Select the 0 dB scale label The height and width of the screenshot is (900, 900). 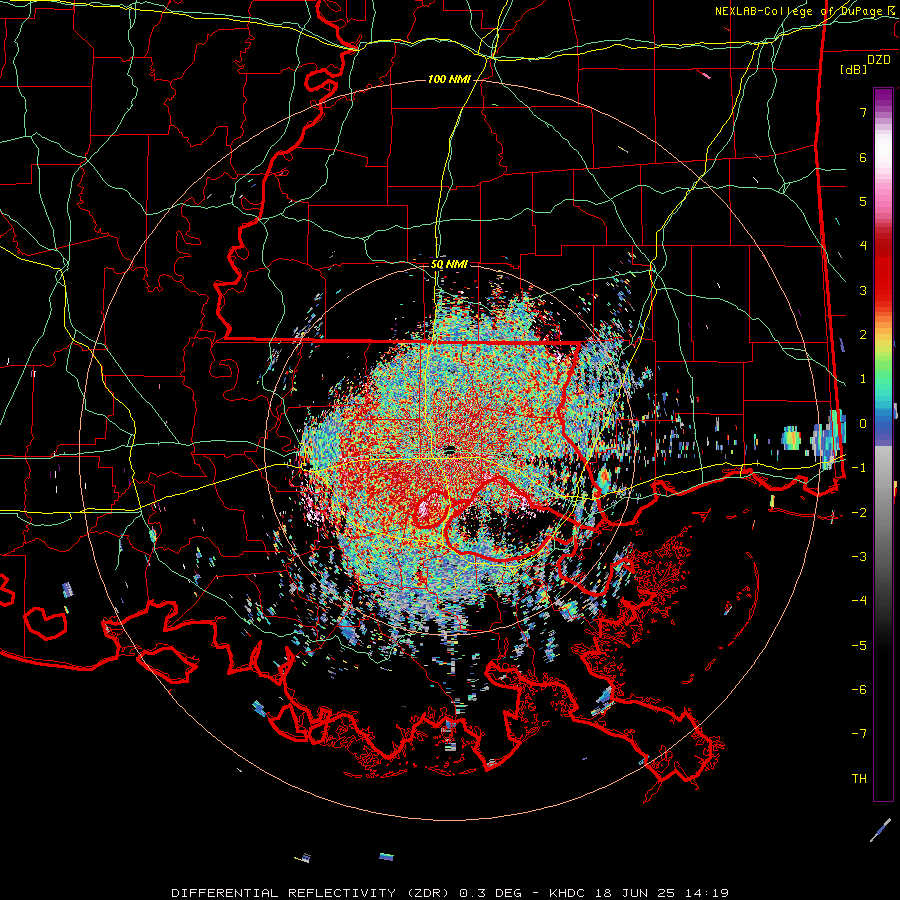(x=863, y=424)
